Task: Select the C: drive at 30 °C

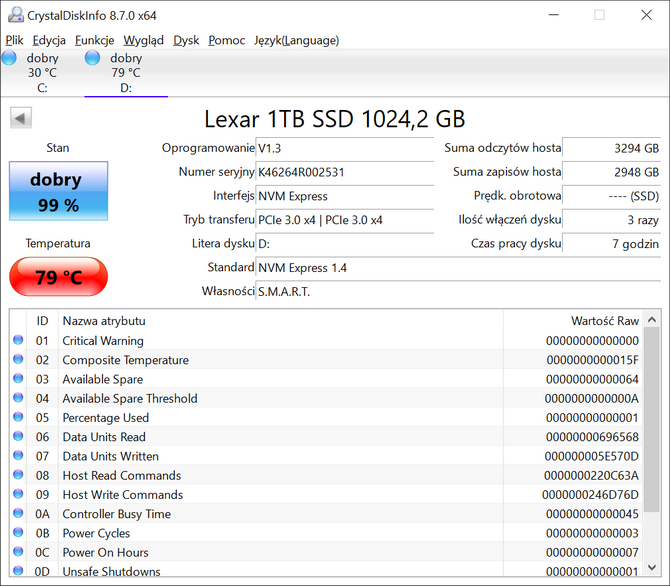Action: coord(42,72)
